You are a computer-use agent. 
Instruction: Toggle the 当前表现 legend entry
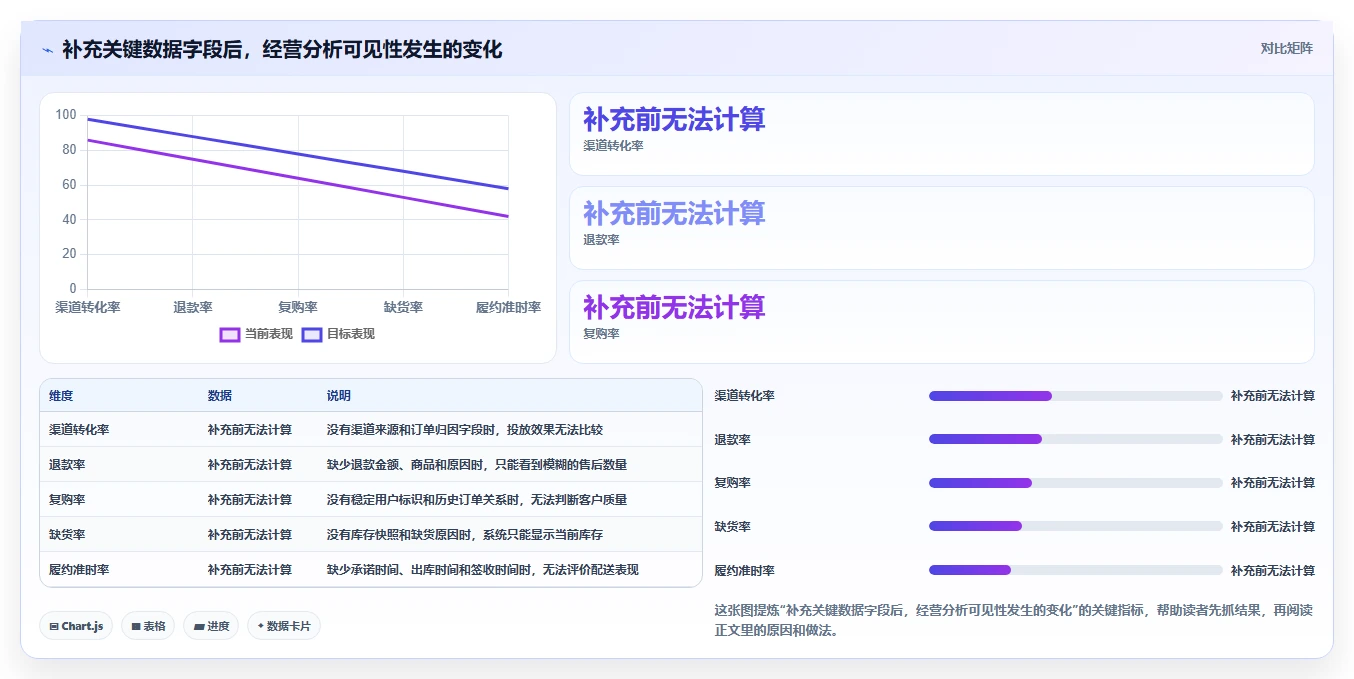[x=257, y=334]
